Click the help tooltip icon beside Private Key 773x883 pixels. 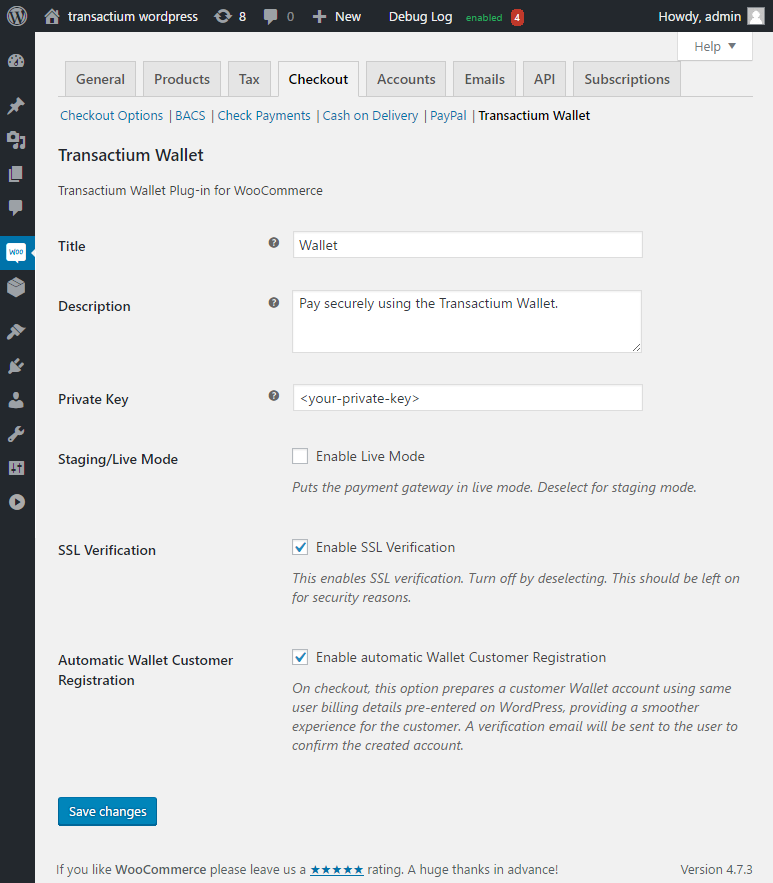pos(274,396)
